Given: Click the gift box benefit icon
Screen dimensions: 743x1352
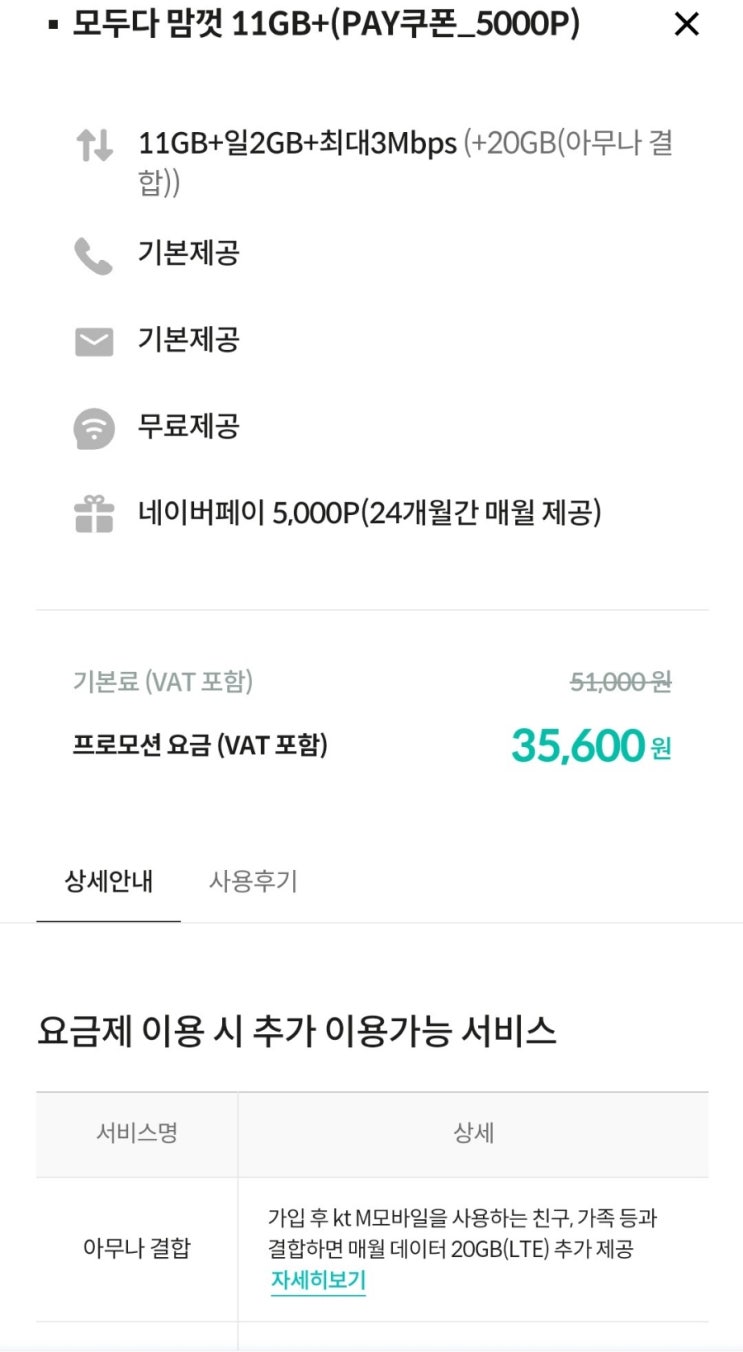Looking at the screenshot, I should (x=94, y=514).
